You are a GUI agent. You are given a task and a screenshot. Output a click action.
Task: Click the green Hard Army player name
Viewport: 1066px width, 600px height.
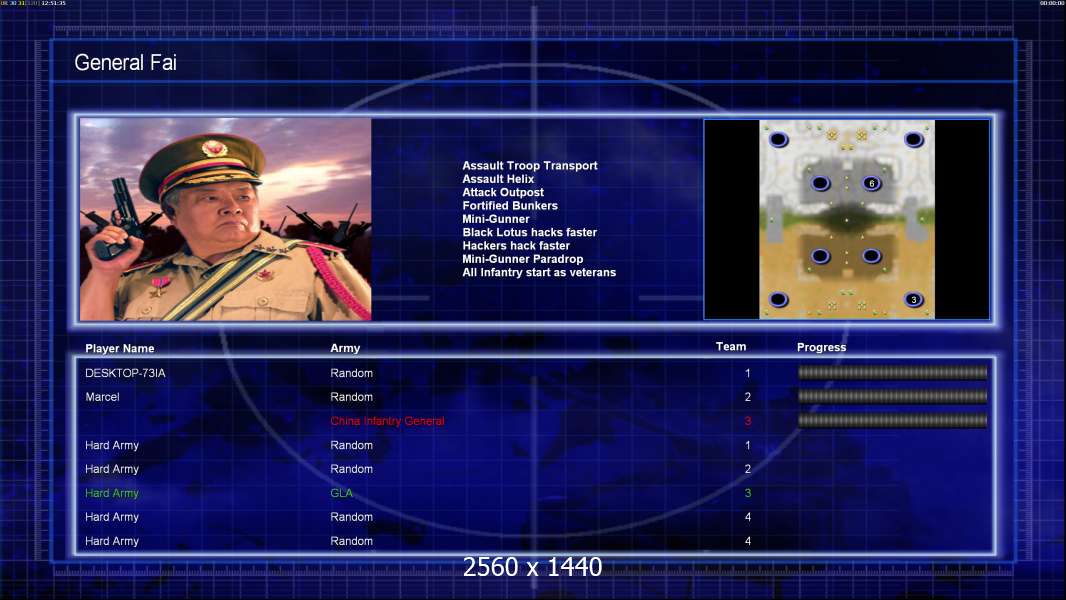[x=112, y=493]
